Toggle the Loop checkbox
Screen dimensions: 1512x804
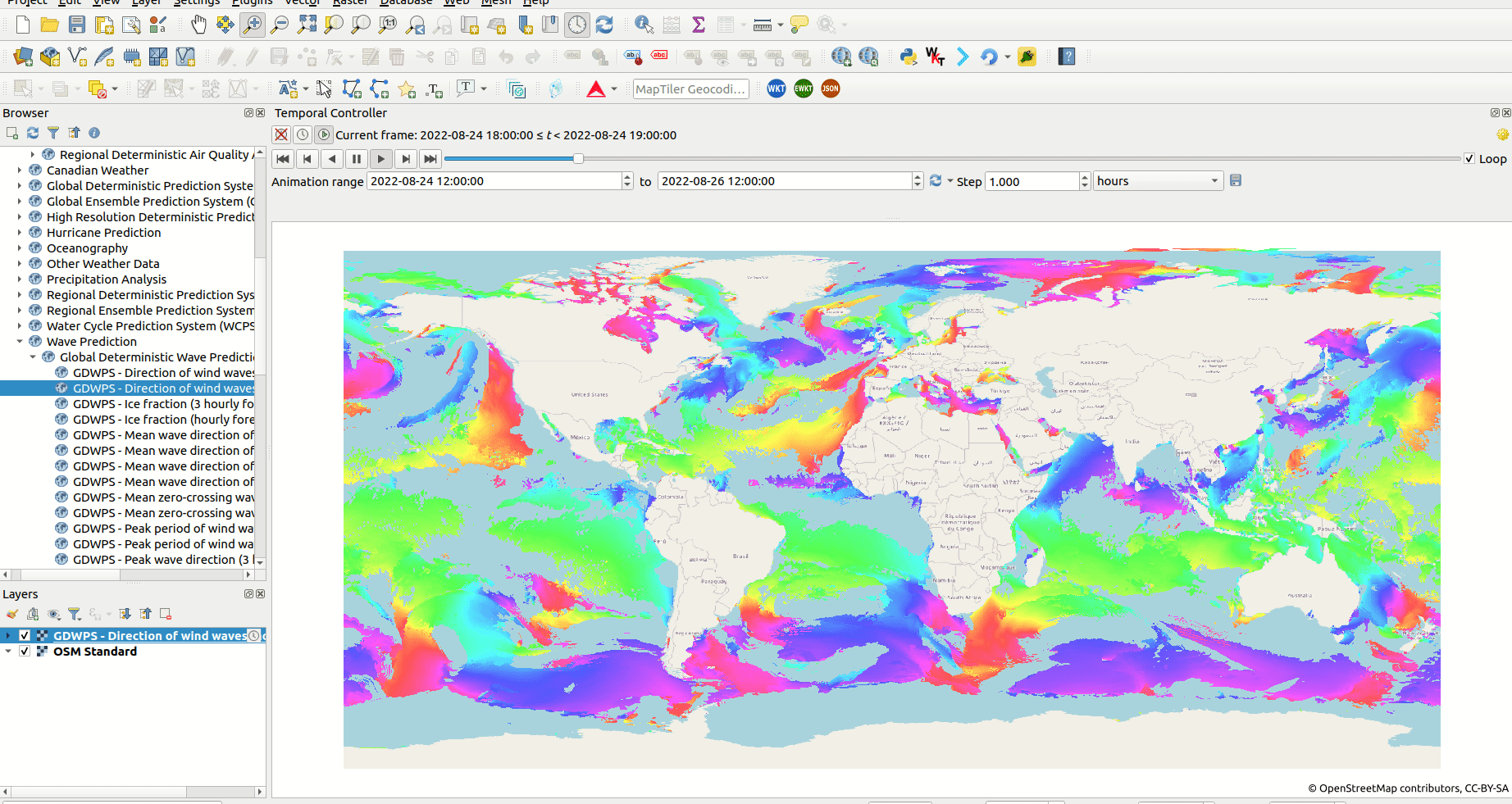[x=1469, y=159]
